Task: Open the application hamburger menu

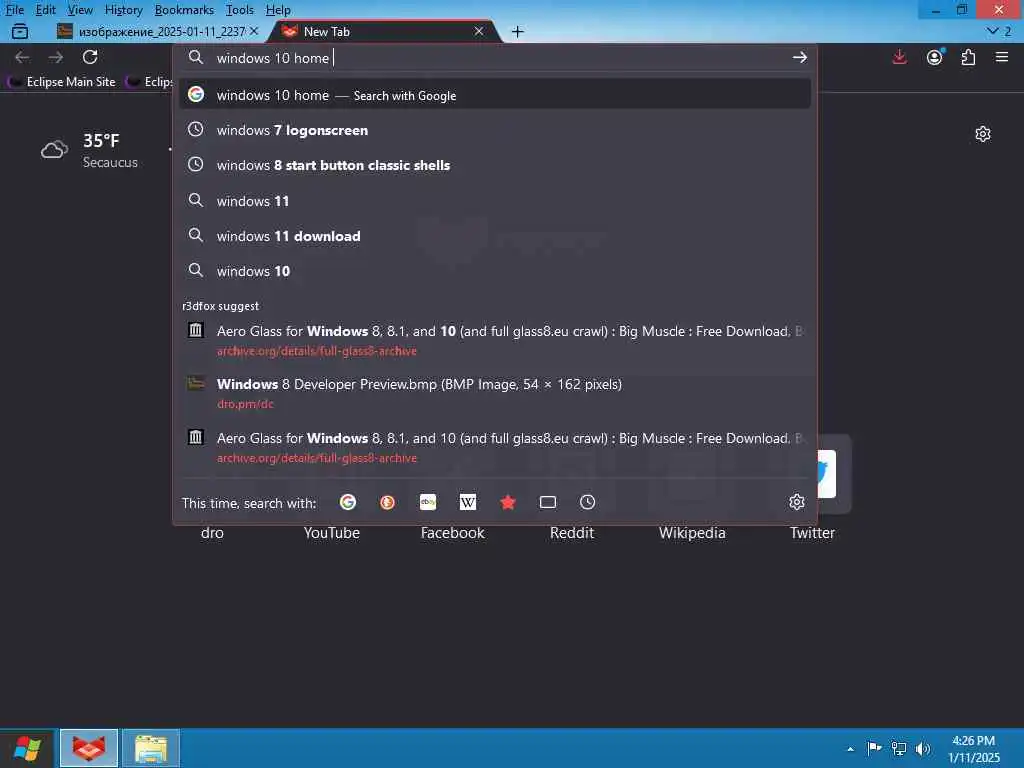Action: (x=1002, y=57)
